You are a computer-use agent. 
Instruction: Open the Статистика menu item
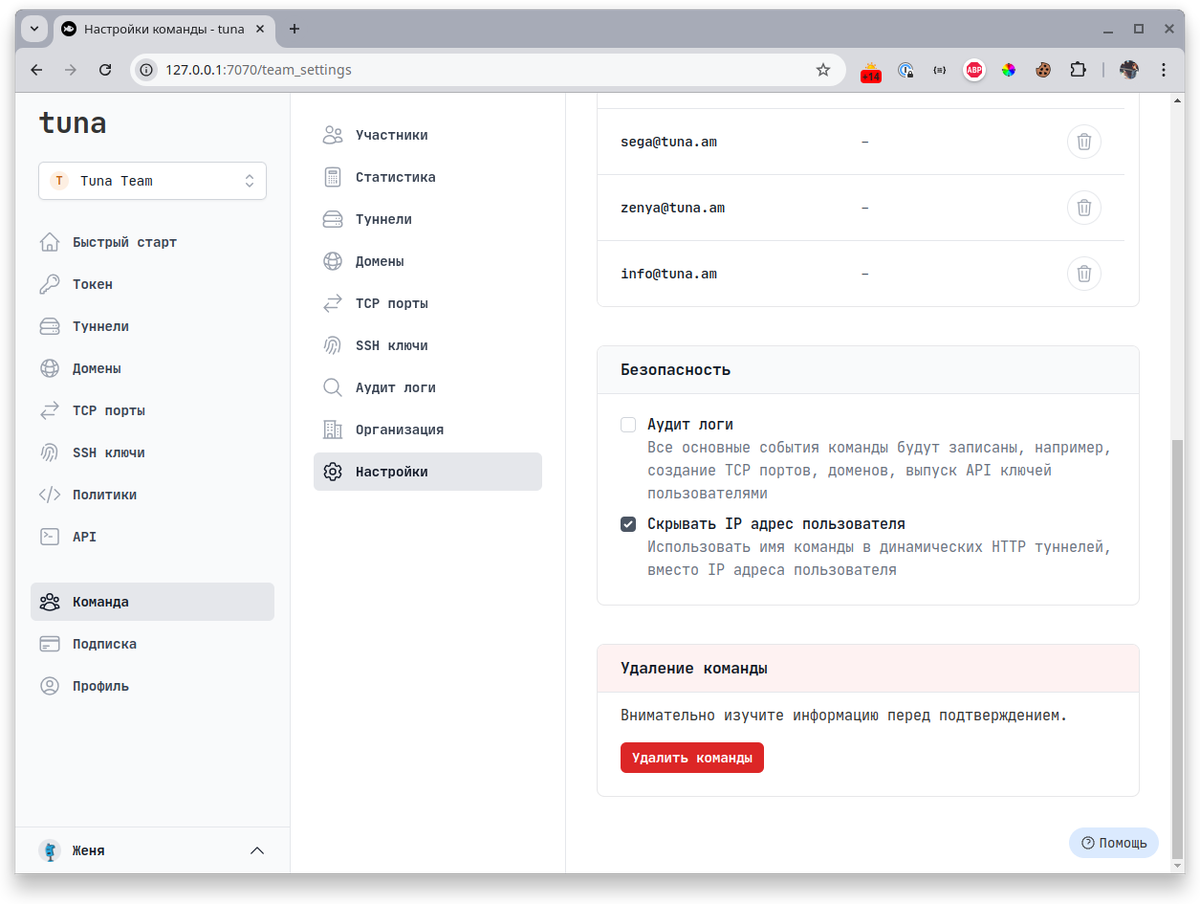point(394,177)
